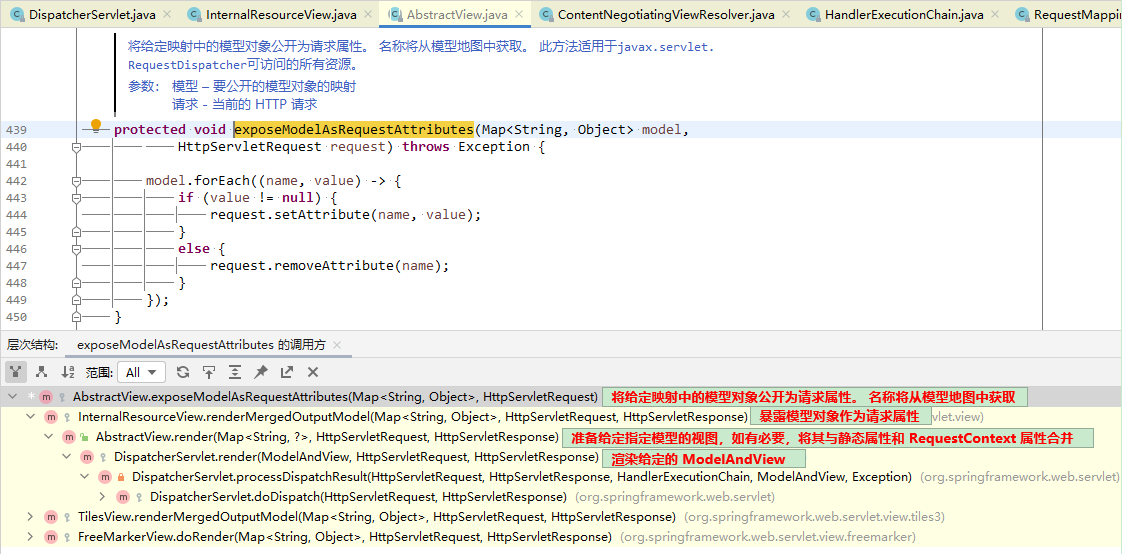The image size is (1122, 554).
Task: Click class icon on AbstractView.java tab
Action: tap(394, 14)
